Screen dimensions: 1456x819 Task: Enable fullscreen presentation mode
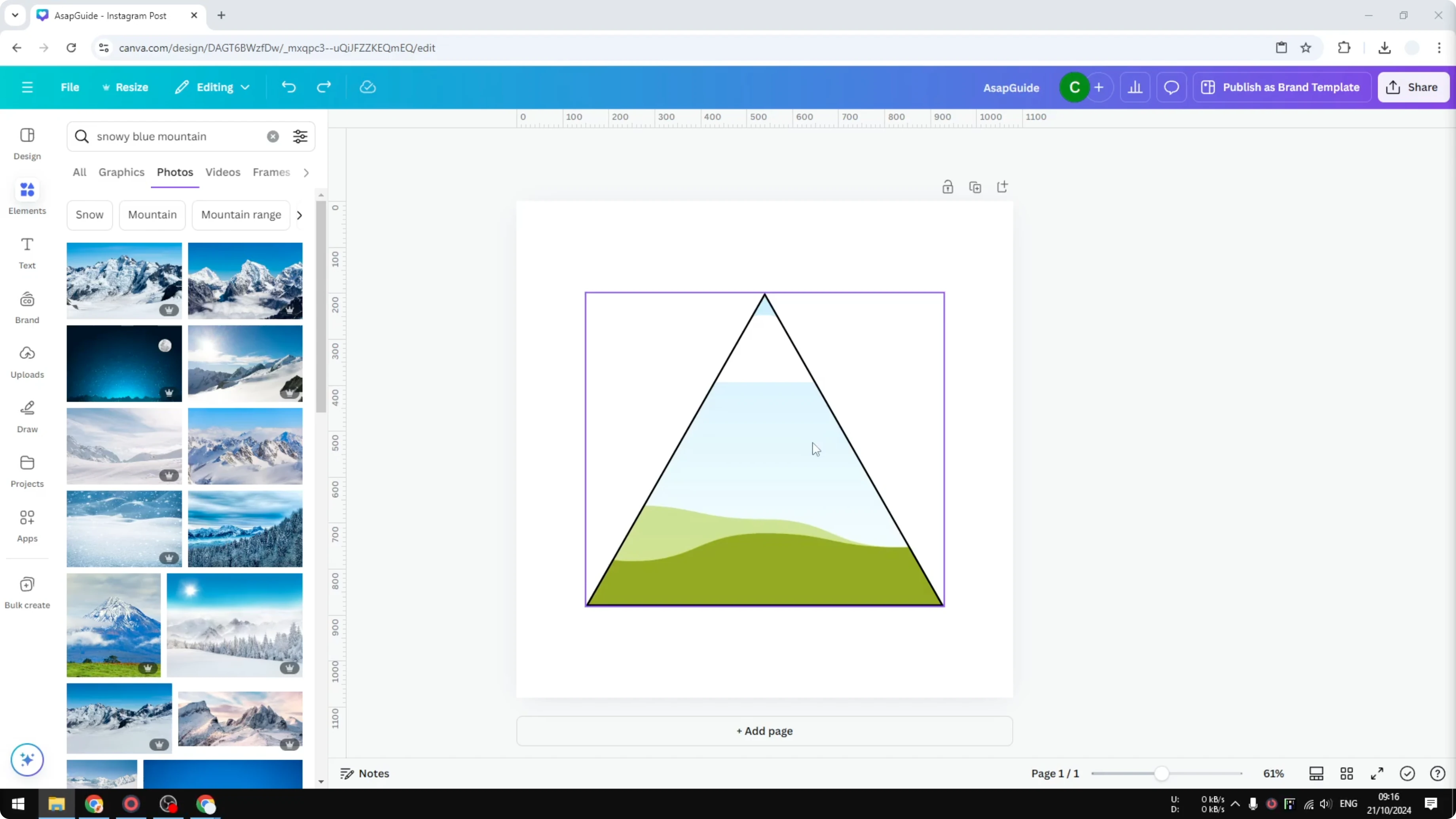[1377, 773]
